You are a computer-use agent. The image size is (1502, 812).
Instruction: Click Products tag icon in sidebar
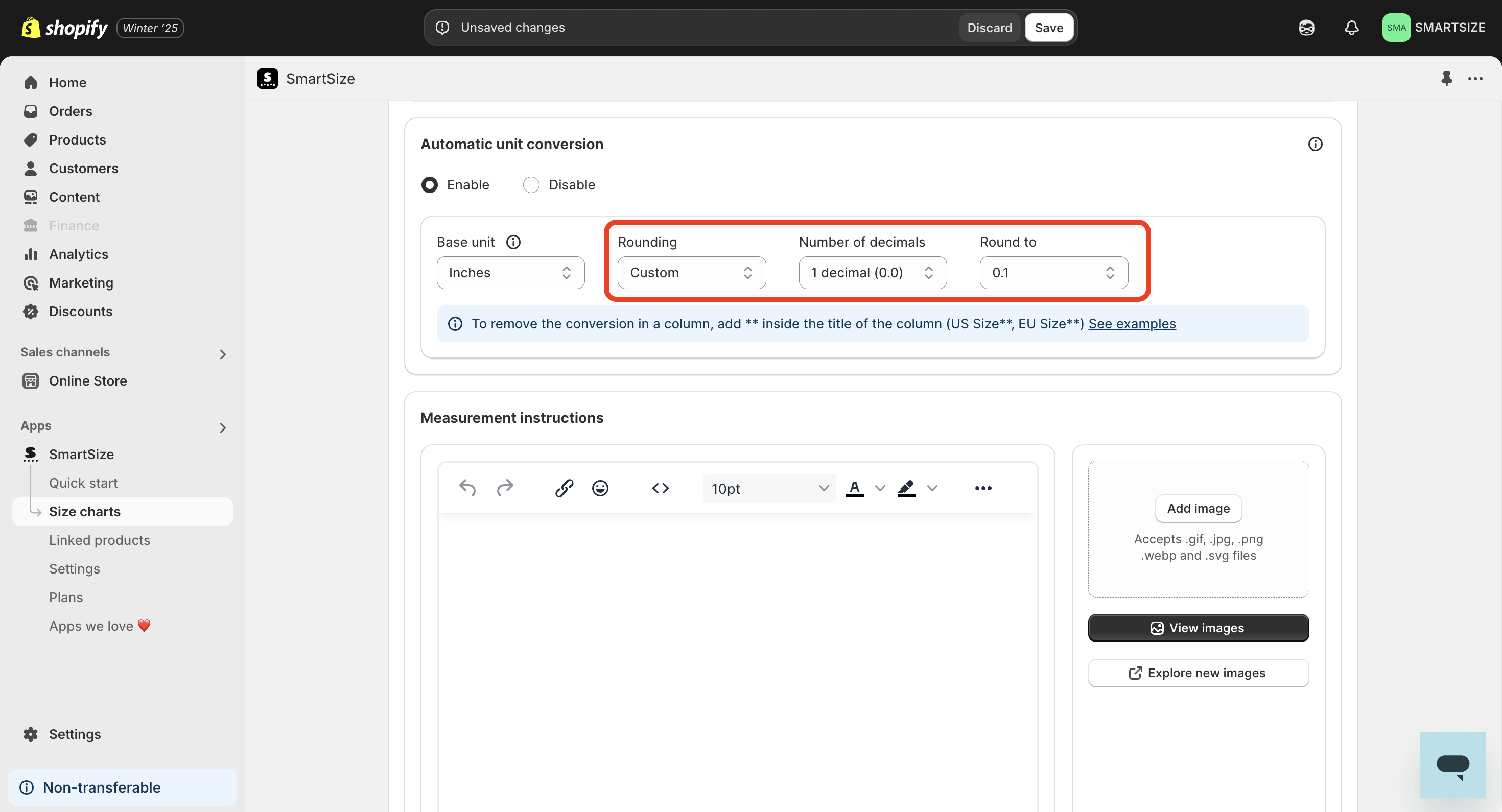click(x=31, y=139)
